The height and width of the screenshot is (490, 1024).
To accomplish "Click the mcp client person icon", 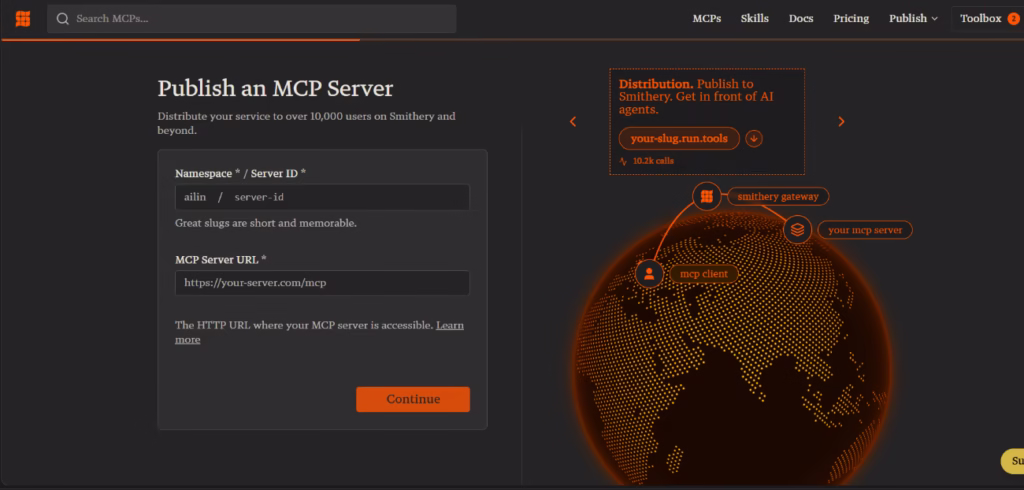I will tap(649, 274).
